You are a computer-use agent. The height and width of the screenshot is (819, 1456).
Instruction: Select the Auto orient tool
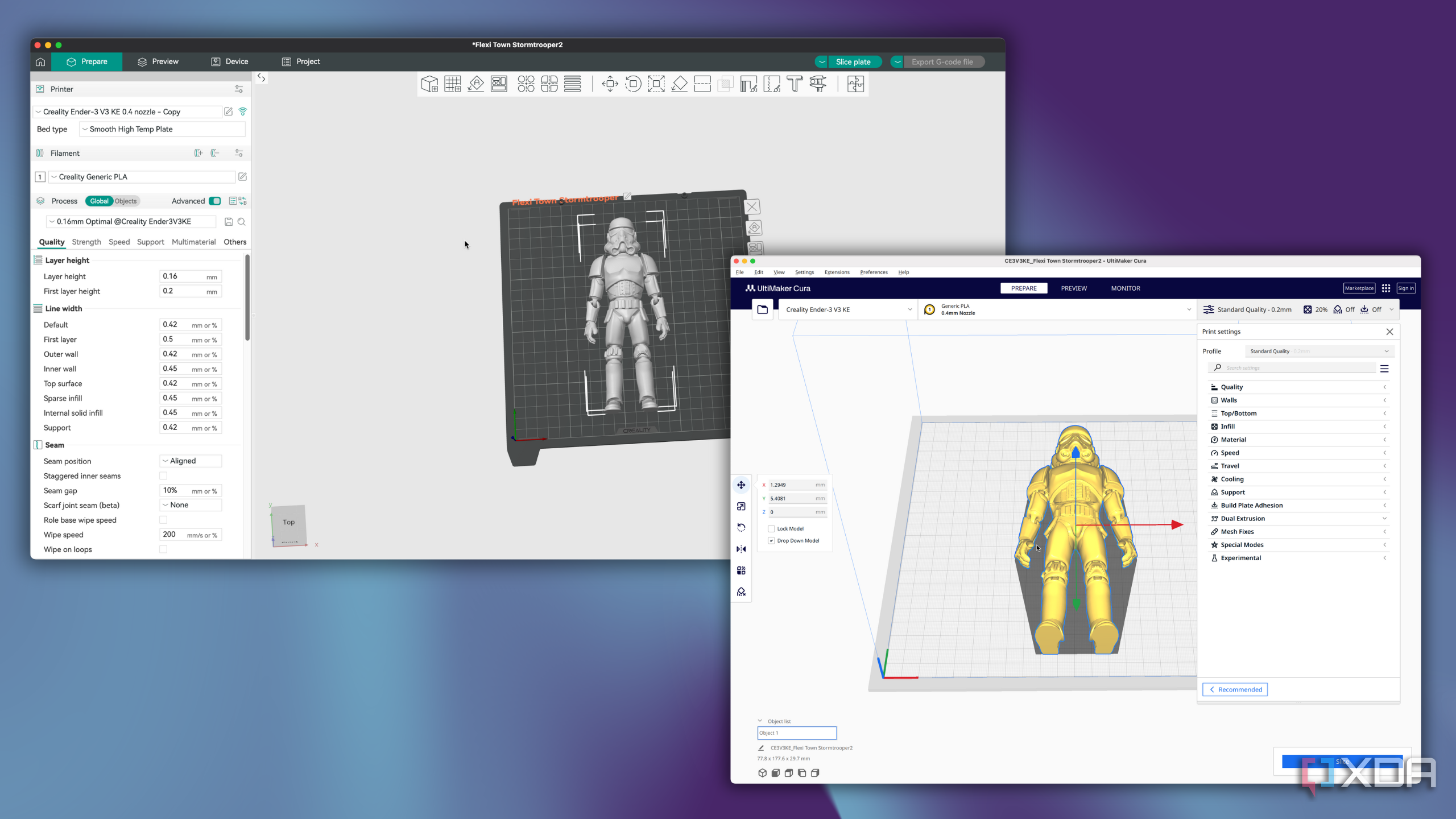[x=476, y=84]
